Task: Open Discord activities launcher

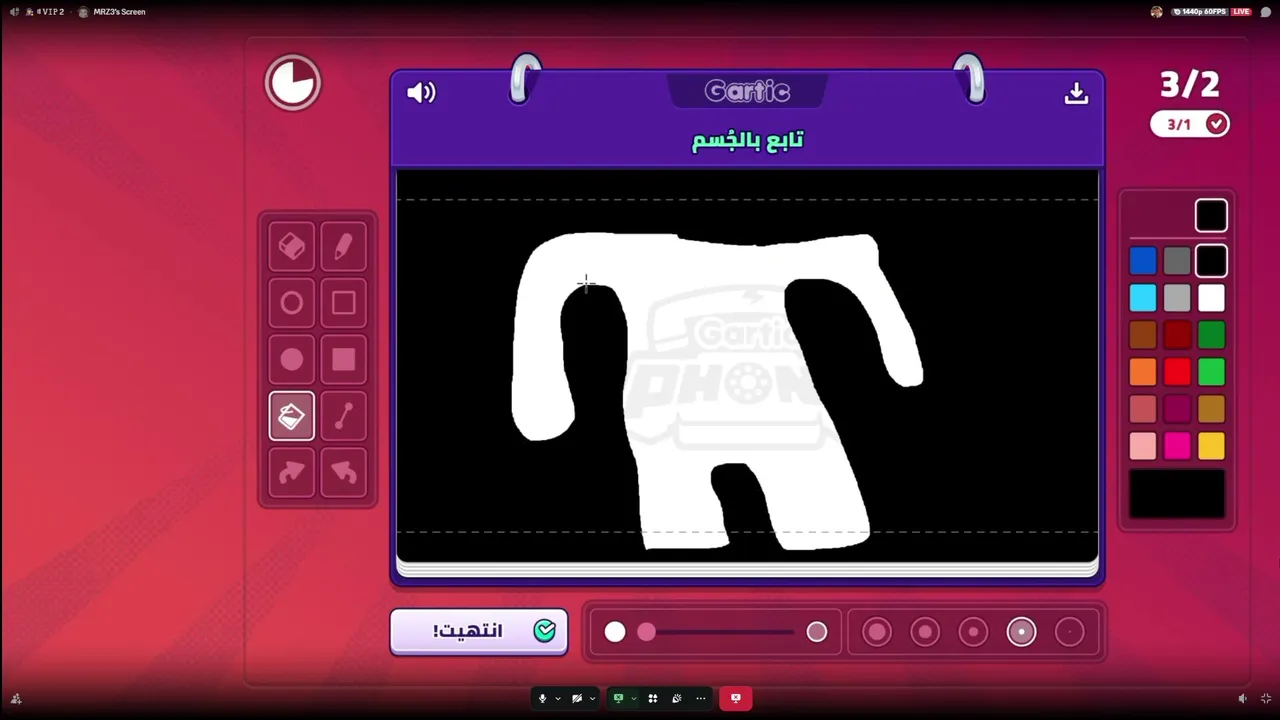Action: (653, 698)
